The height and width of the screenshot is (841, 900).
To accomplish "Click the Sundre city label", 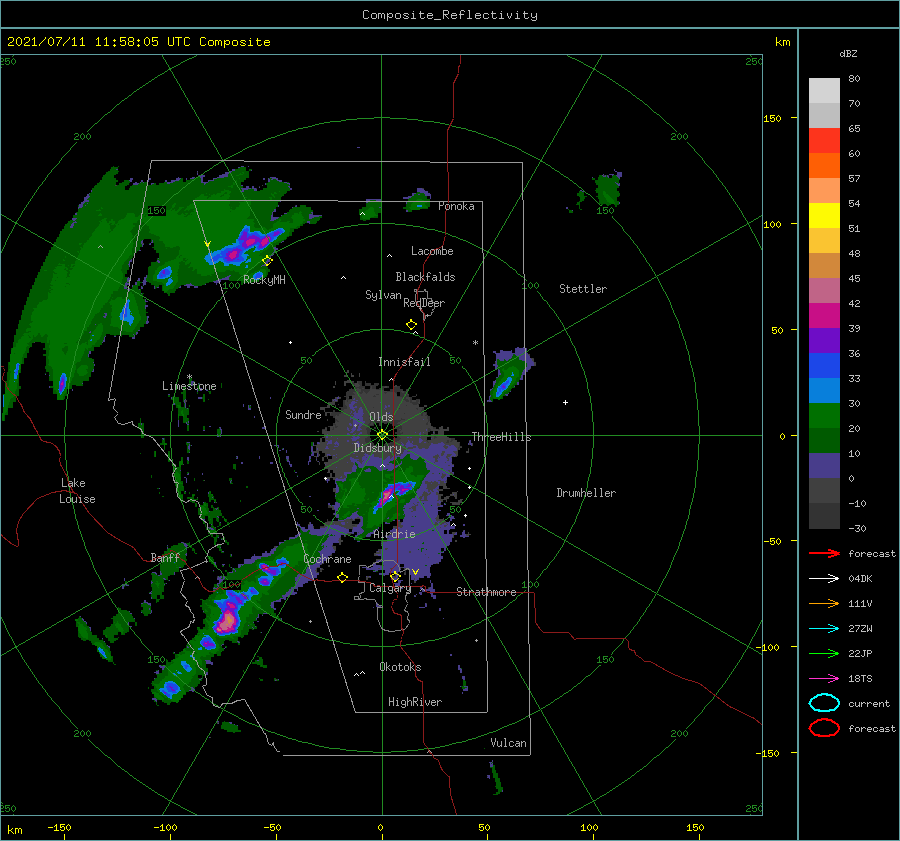I will (x=303, y=414).
